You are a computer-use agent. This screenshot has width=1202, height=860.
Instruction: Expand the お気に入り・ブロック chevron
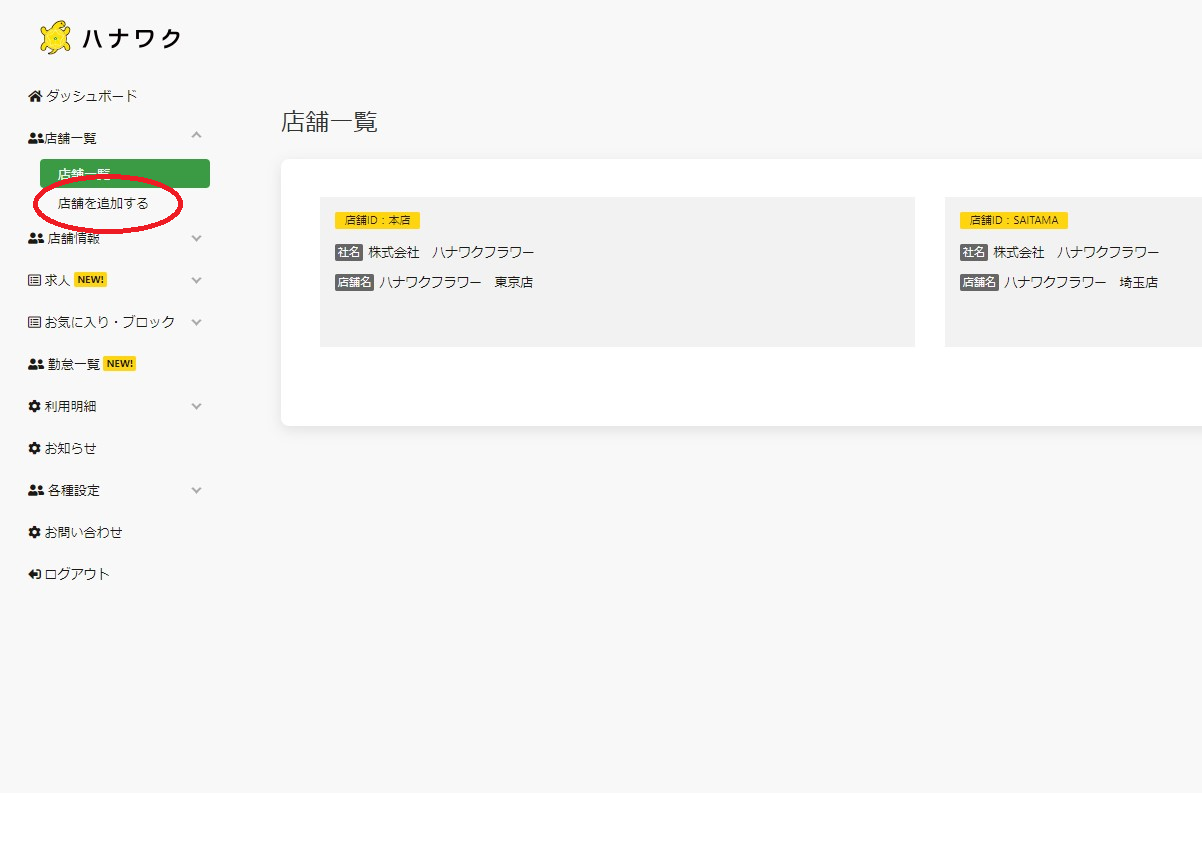(196, 323)
